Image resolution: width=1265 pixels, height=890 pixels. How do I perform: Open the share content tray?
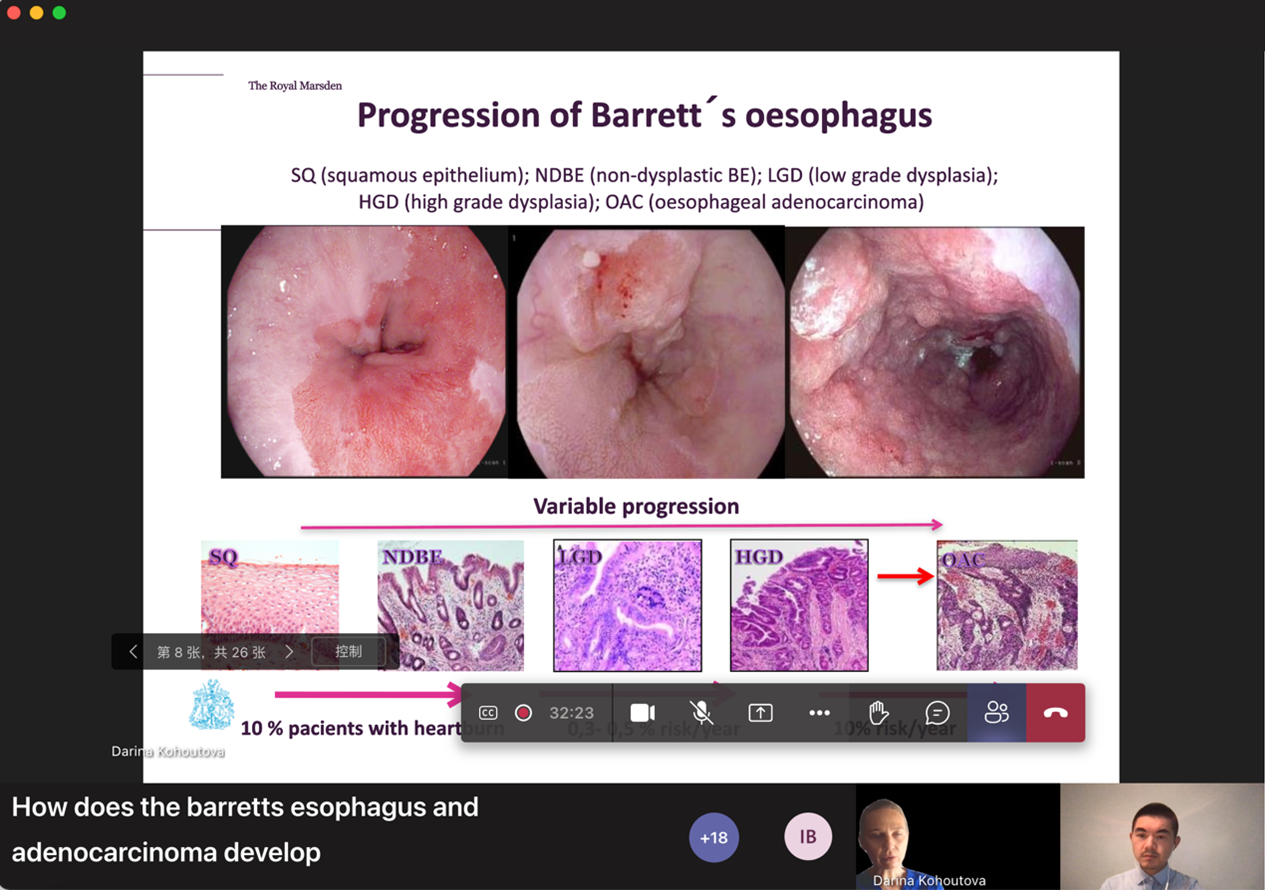click(x=761, y=713)
